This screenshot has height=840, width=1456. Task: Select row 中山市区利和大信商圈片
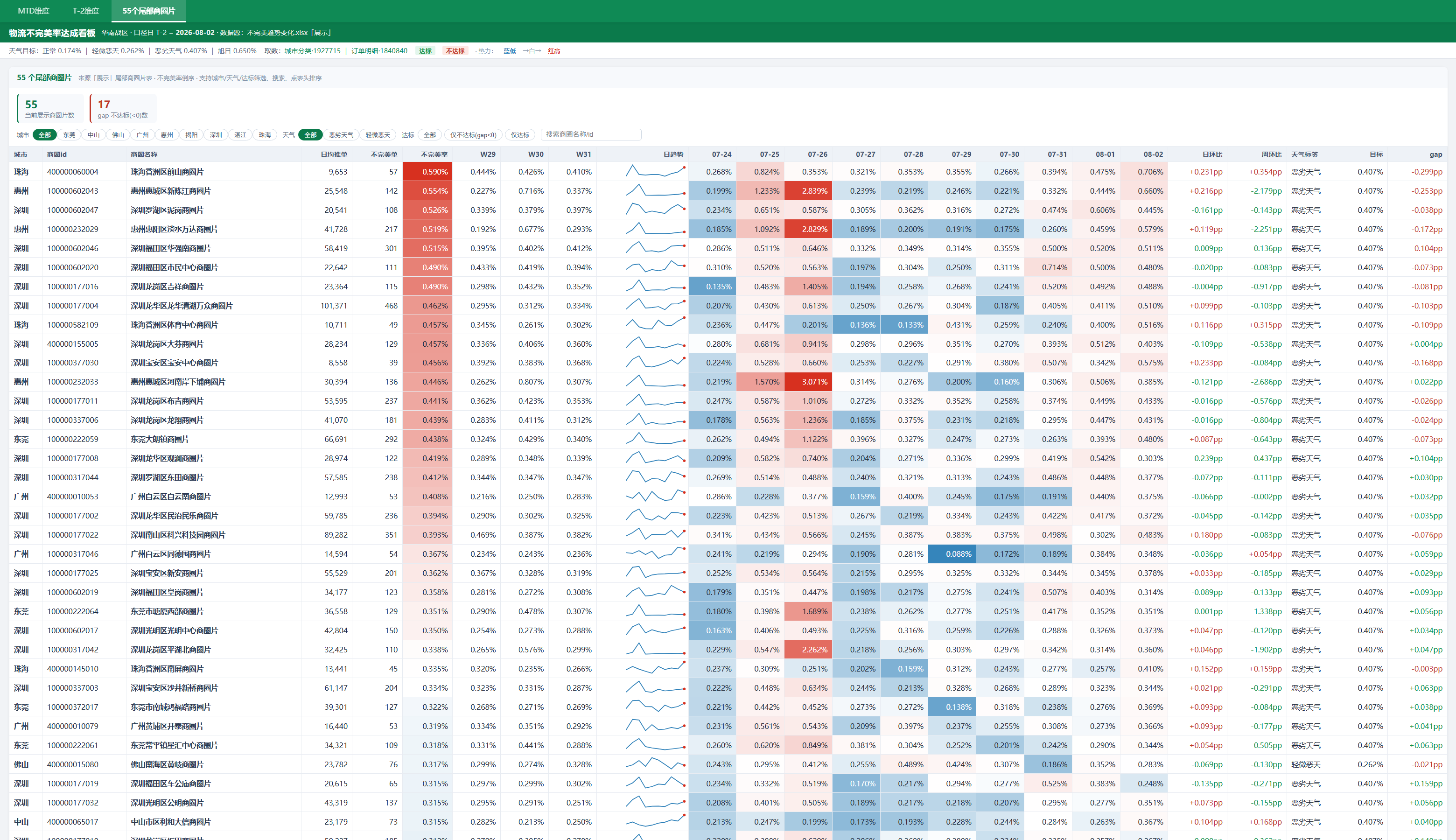728,821
